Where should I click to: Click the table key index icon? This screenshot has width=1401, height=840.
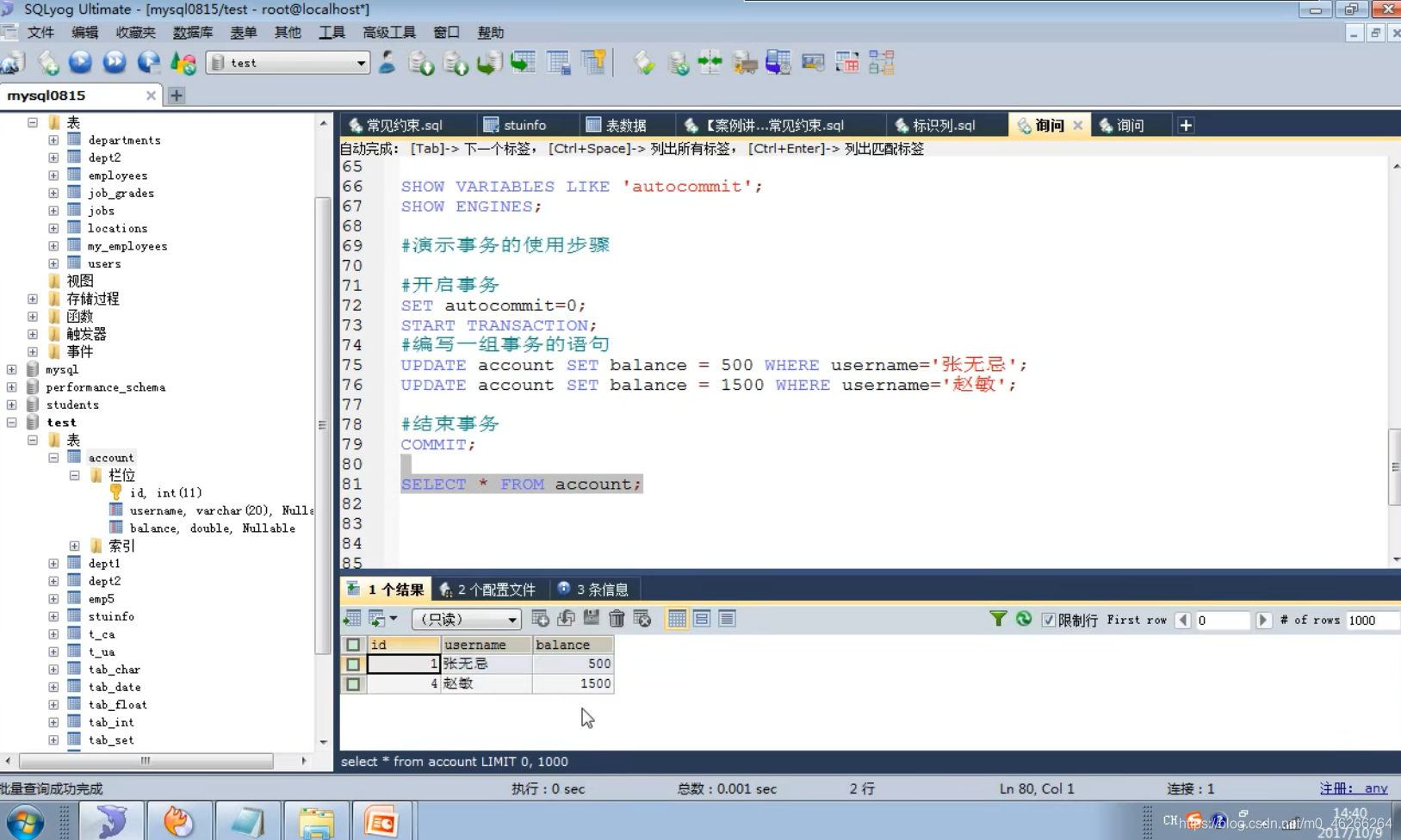593,62
